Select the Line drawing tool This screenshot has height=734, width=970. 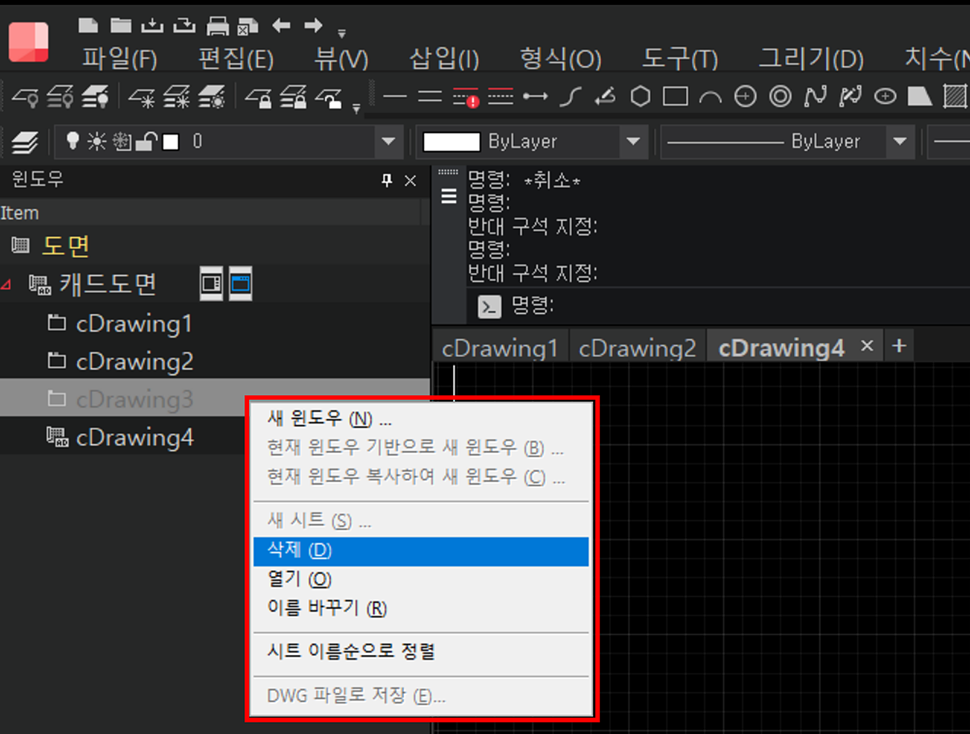pos(395,96)
